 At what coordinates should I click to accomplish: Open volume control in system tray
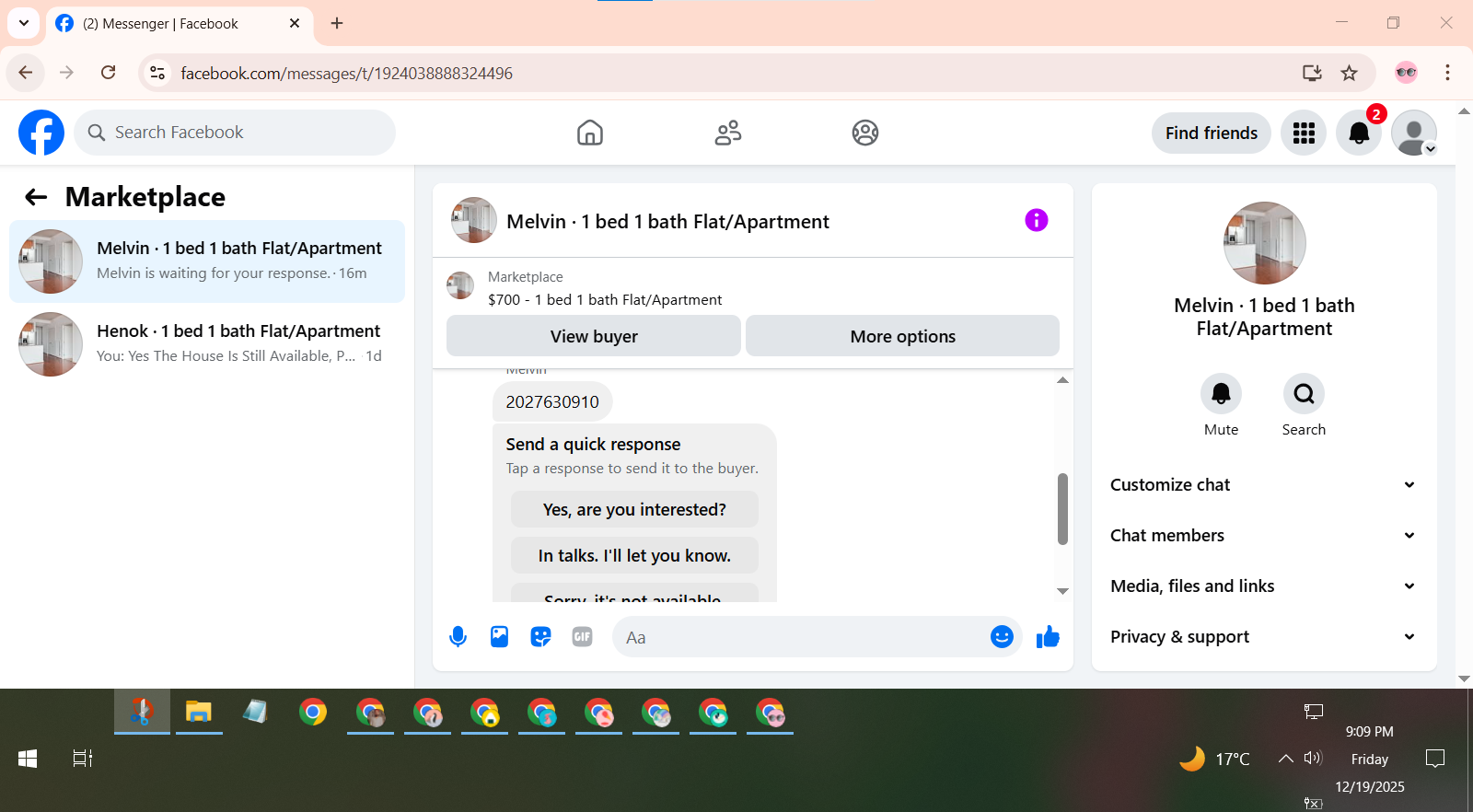(x=1313, y=758)
